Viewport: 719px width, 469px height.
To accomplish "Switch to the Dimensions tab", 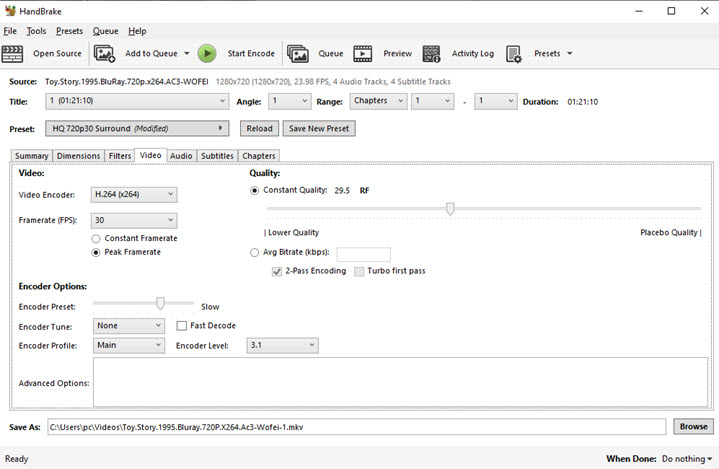I will (78, 156).
